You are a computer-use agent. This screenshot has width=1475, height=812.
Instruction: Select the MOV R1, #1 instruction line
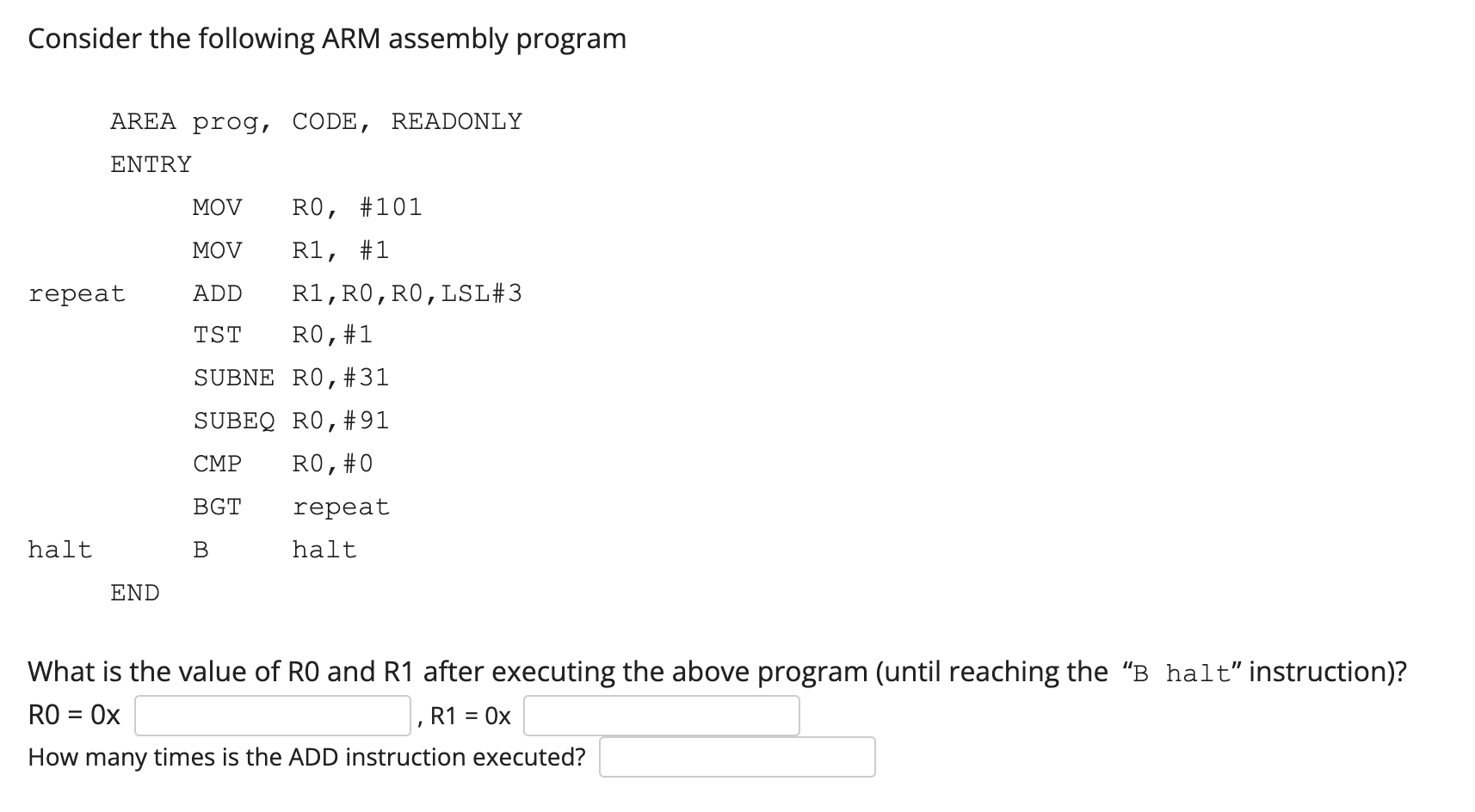click(x=291, y=249)
